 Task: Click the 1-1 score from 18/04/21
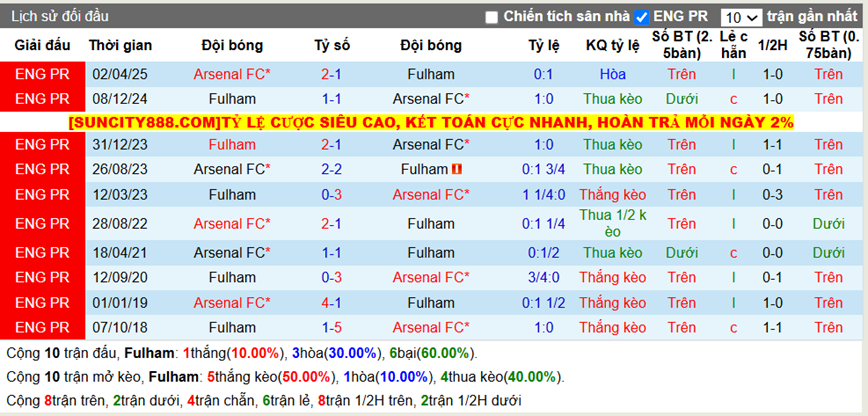[332, 252]
